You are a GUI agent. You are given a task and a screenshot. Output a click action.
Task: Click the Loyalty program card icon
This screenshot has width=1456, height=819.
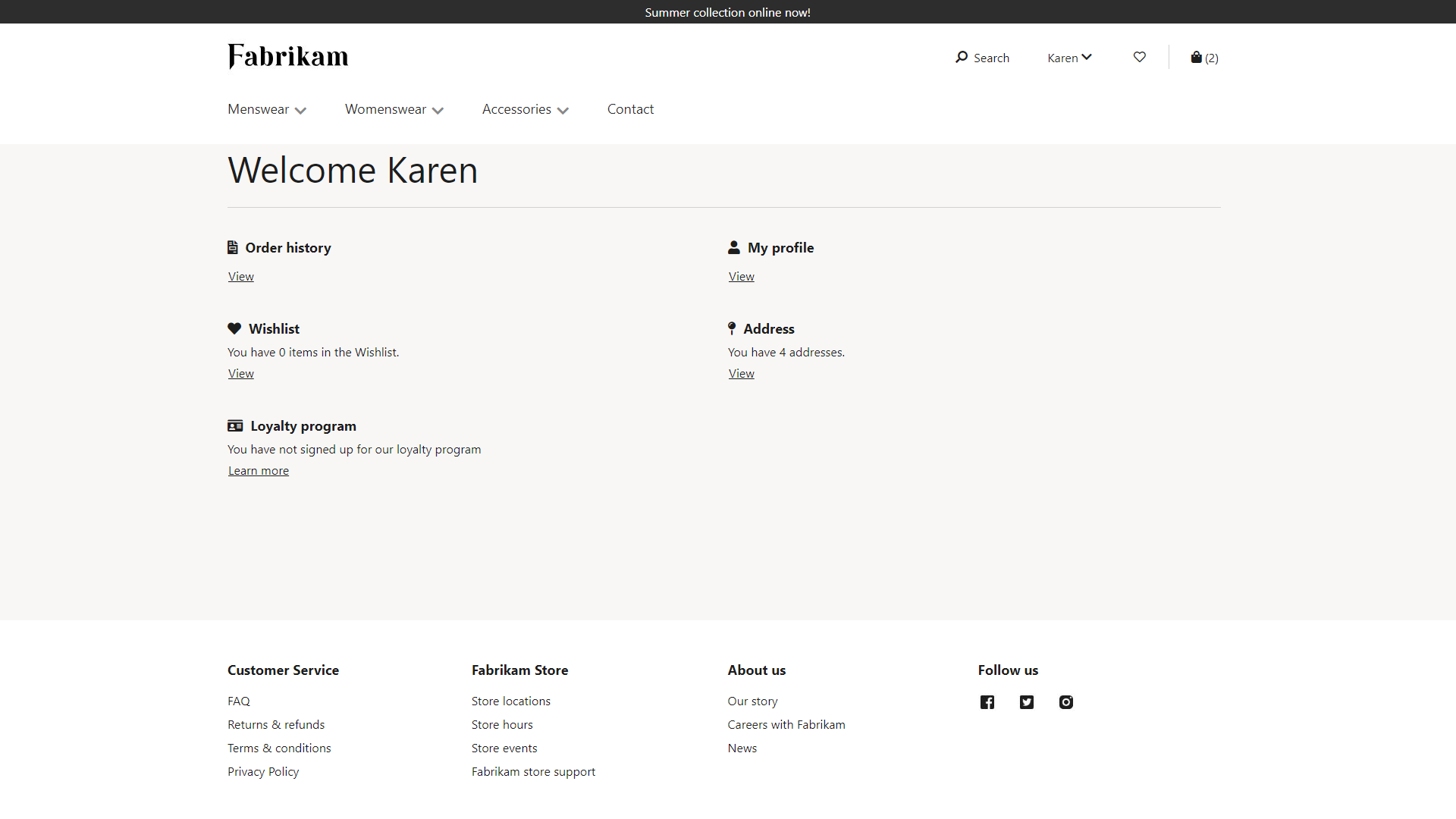[x=234, y=425]
